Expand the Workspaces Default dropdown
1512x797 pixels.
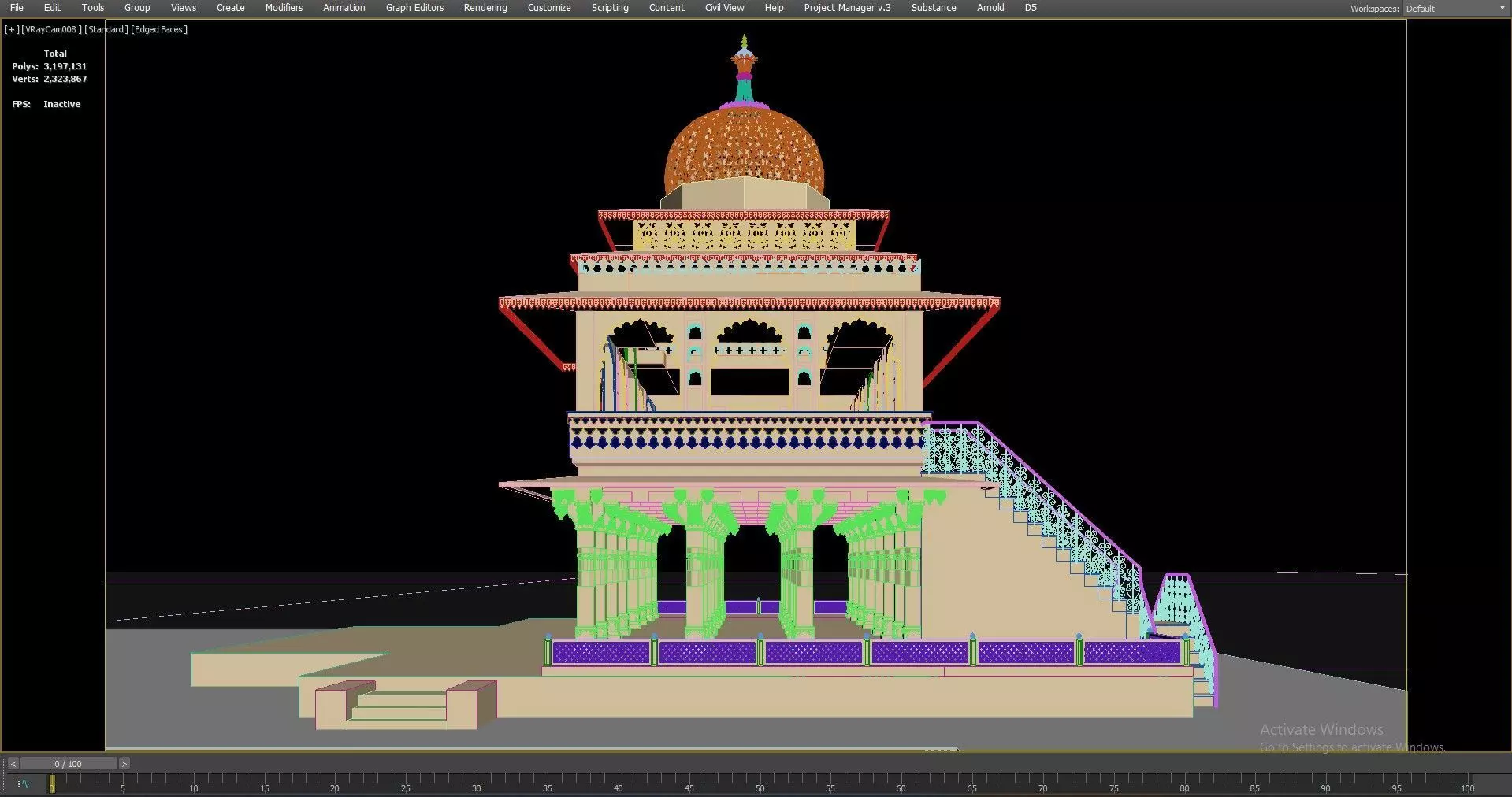click(1456, 9)
